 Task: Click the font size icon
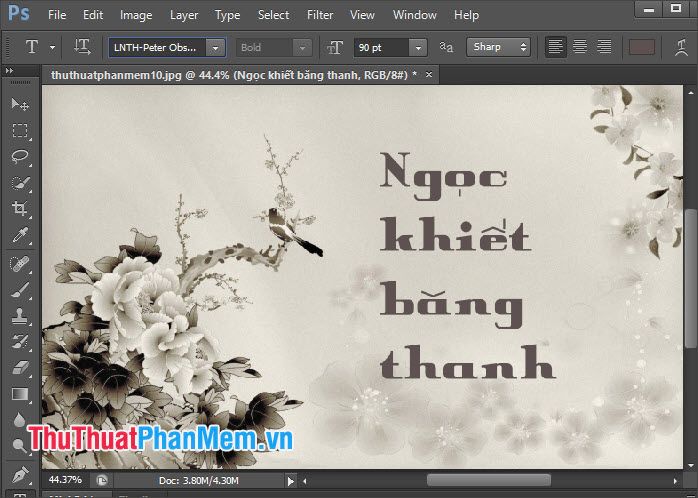tap(335, 47)
